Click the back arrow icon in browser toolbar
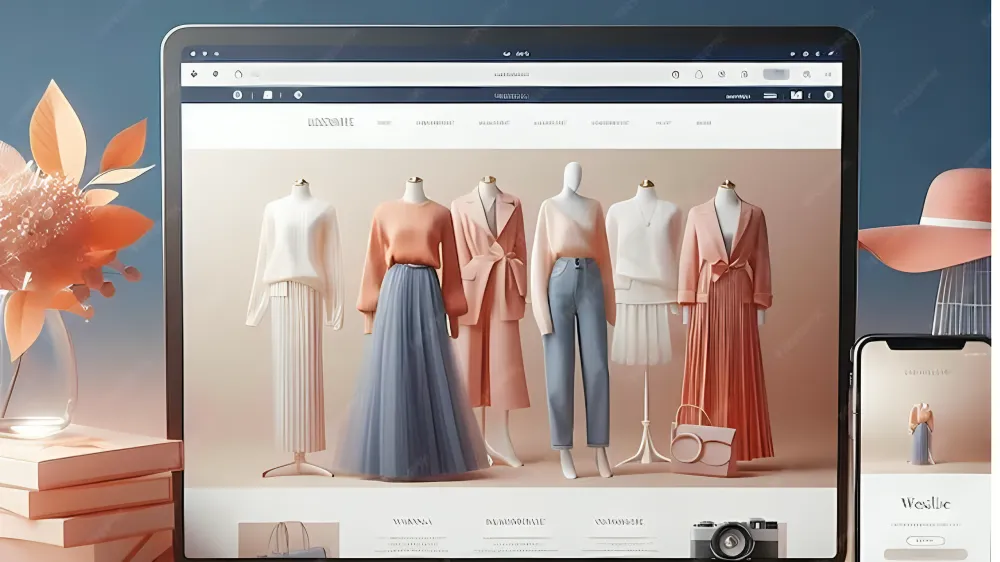Screen dimensions: 1000x562 (194, 74)
